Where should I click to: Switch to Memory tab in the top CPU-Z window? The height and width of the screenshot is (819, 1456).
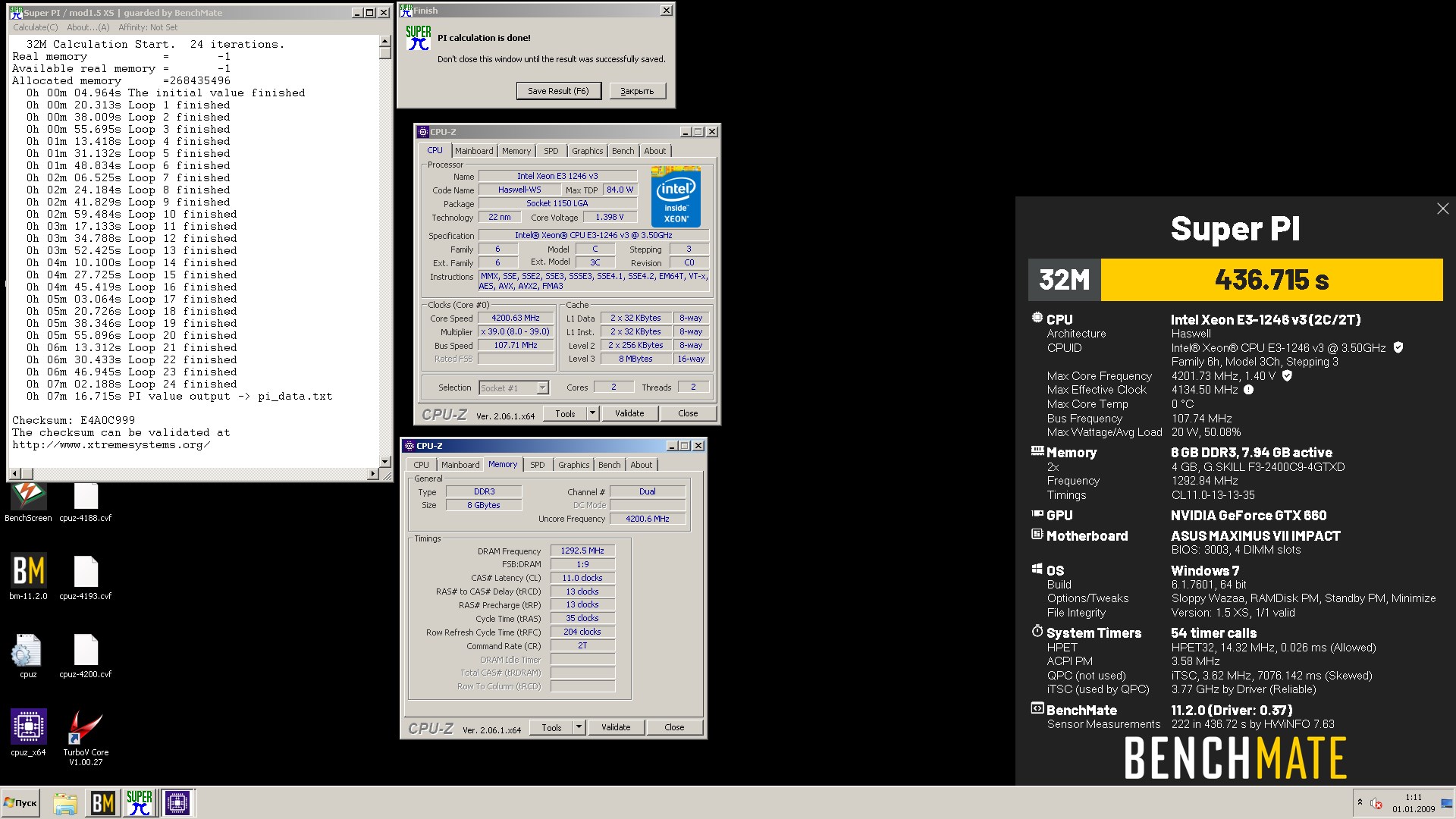(516, 151)
